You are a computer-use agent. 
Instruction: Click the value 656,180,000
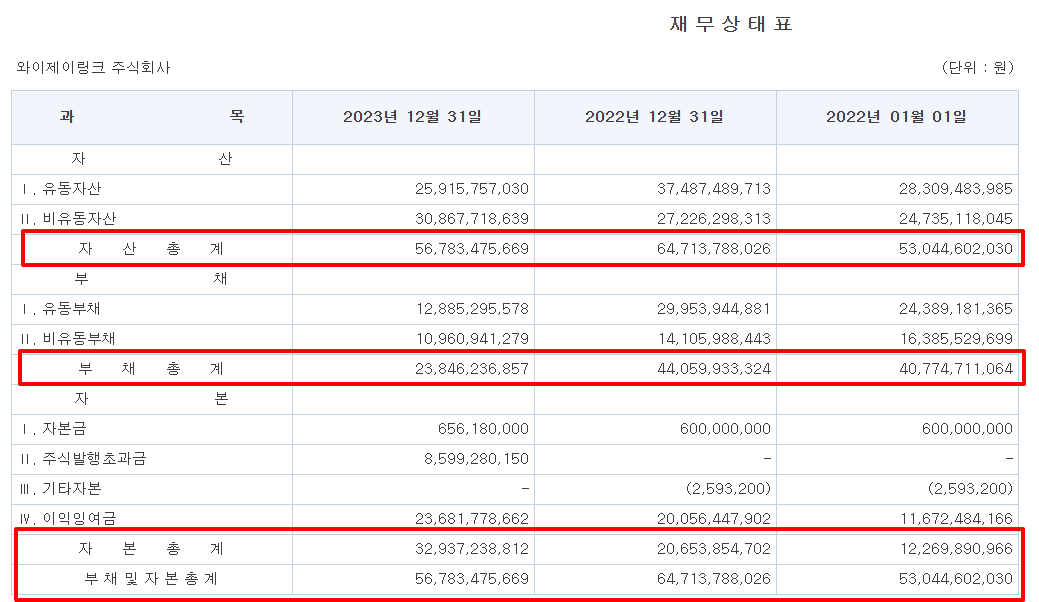483,429
